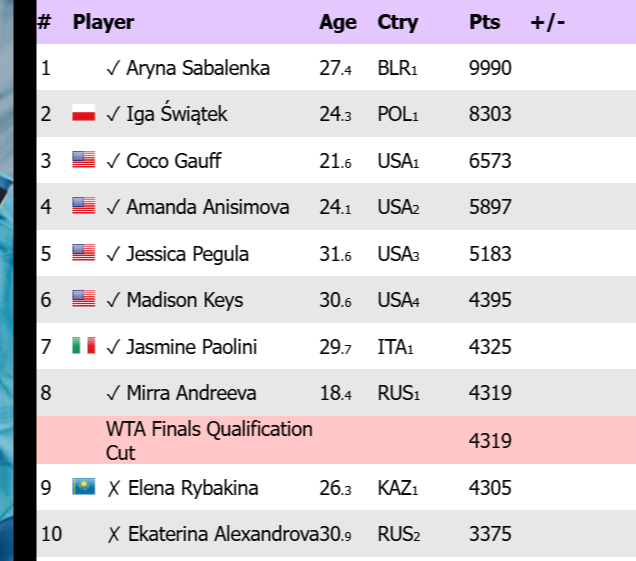Viewport: 636px width, 561px height.
Task: Click the +/- column header
Action: [x=547, y=22]
